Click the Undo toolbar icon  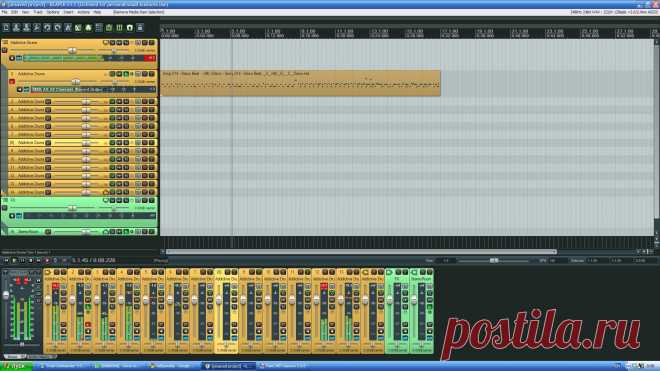47,28
